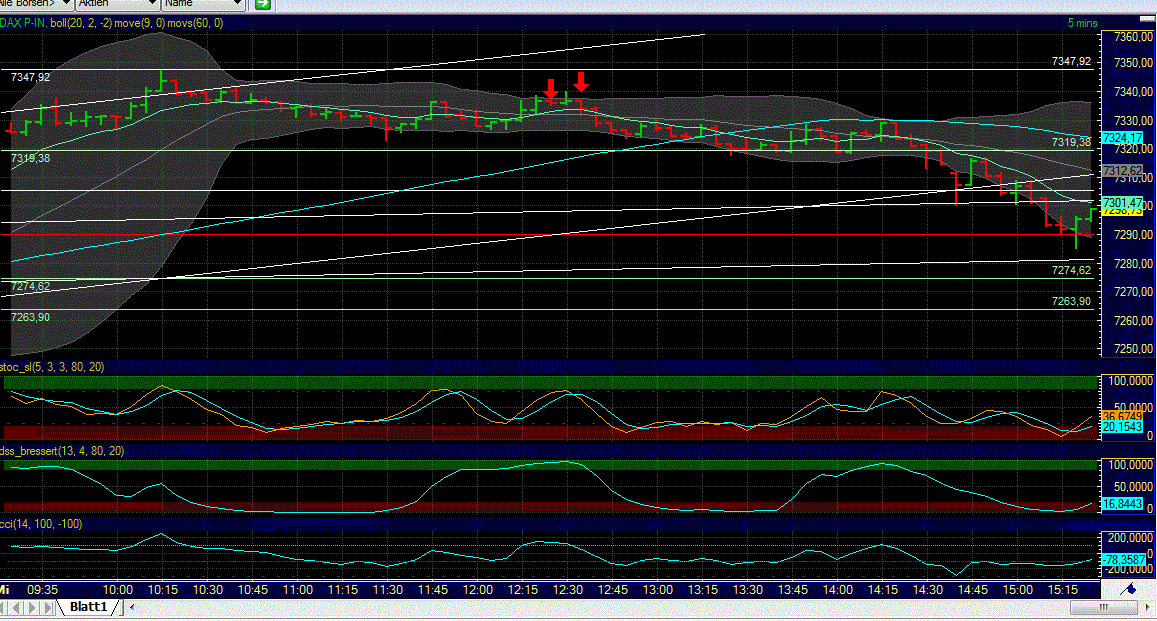
Task: Click the small arrow right of the scrollbar
Action: pos(1146,605)
